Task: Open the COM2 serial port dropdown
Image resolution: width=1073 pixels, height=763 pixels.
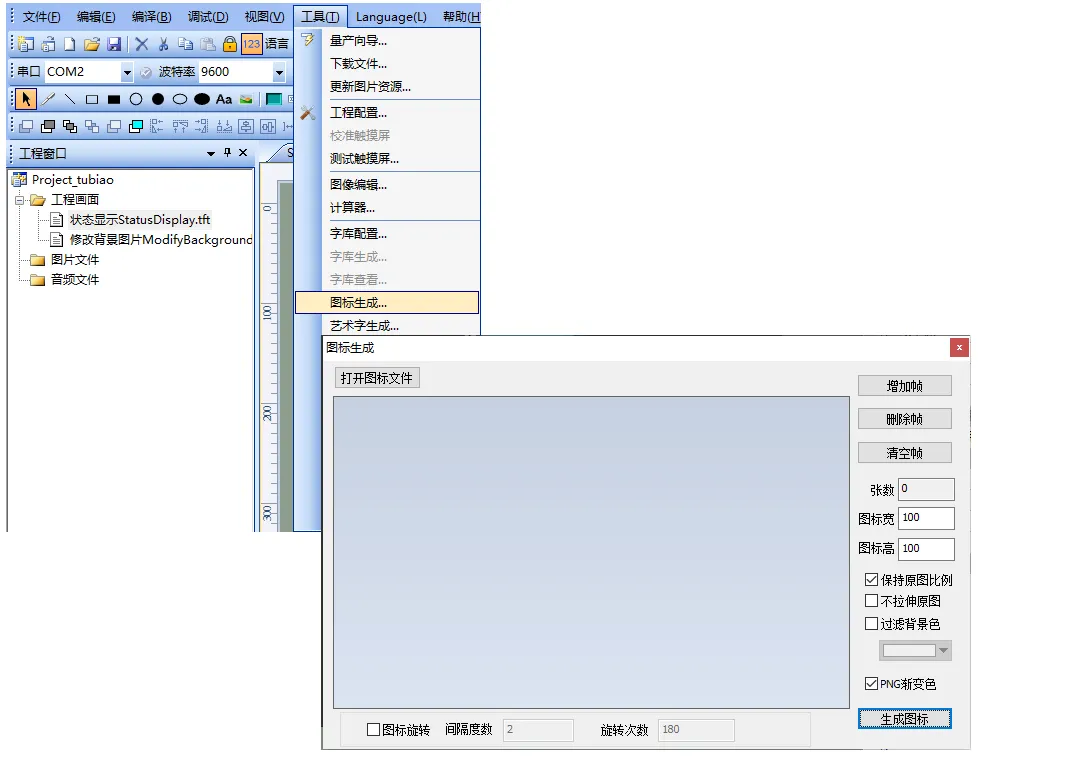Action: tap(127, 72)
